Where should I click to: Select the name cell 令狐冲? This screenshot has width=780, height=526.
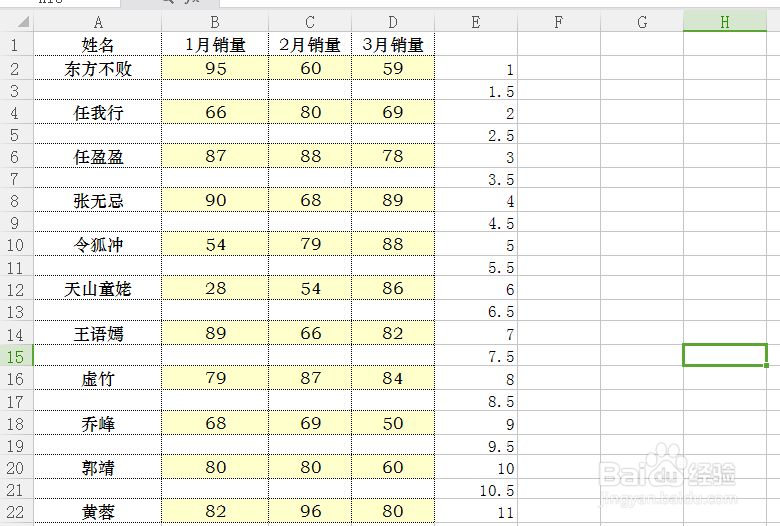click(x=98, y=244)
